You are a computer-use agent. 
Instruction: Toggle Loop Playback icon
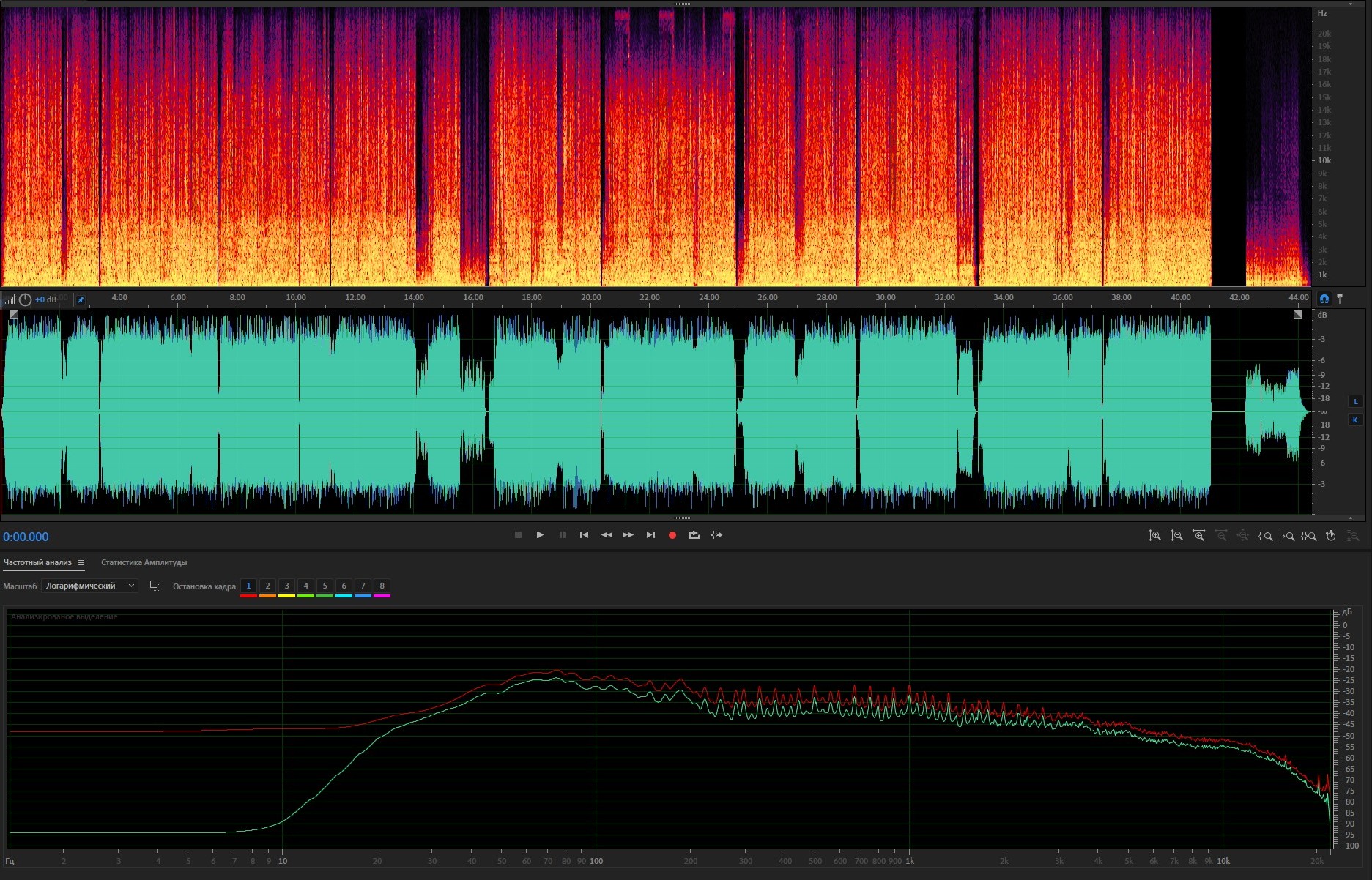tap(694, 535)
